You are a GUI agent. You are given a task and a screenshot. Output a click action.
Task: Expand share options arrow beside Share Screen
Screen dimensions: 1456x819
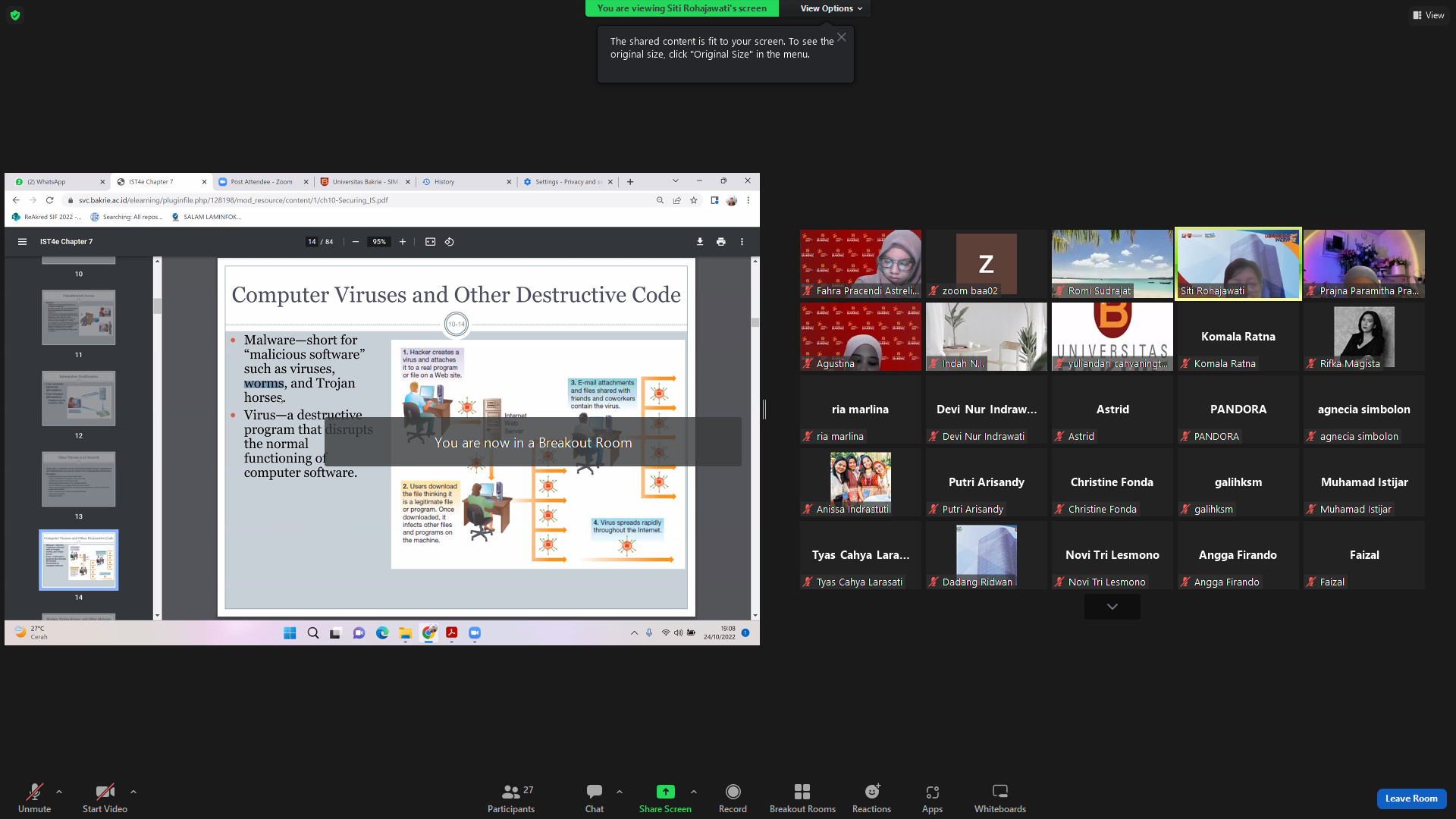click(694, 792)
